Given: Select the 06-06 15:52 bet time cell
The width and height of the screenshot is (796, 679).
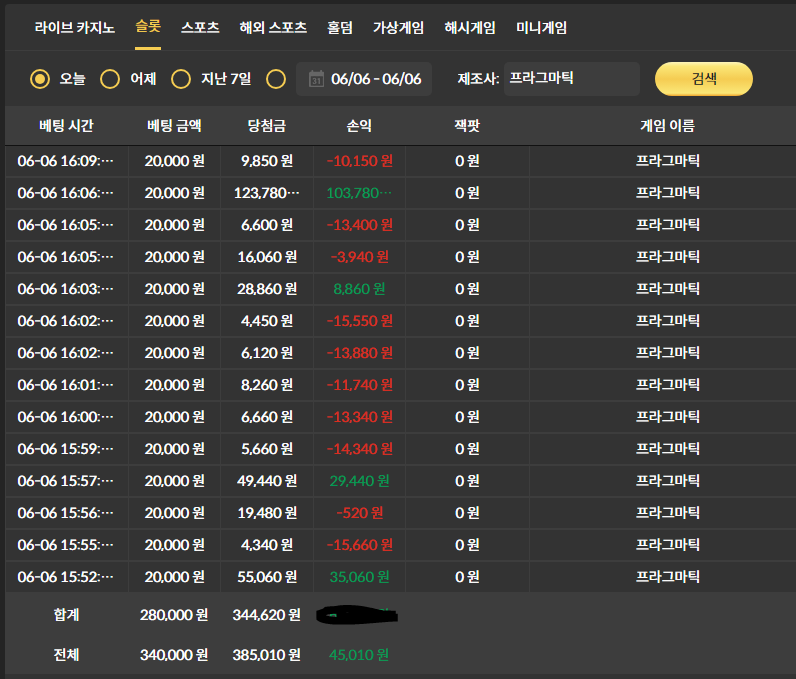Looking at the screenshot, I should point(66,577).
